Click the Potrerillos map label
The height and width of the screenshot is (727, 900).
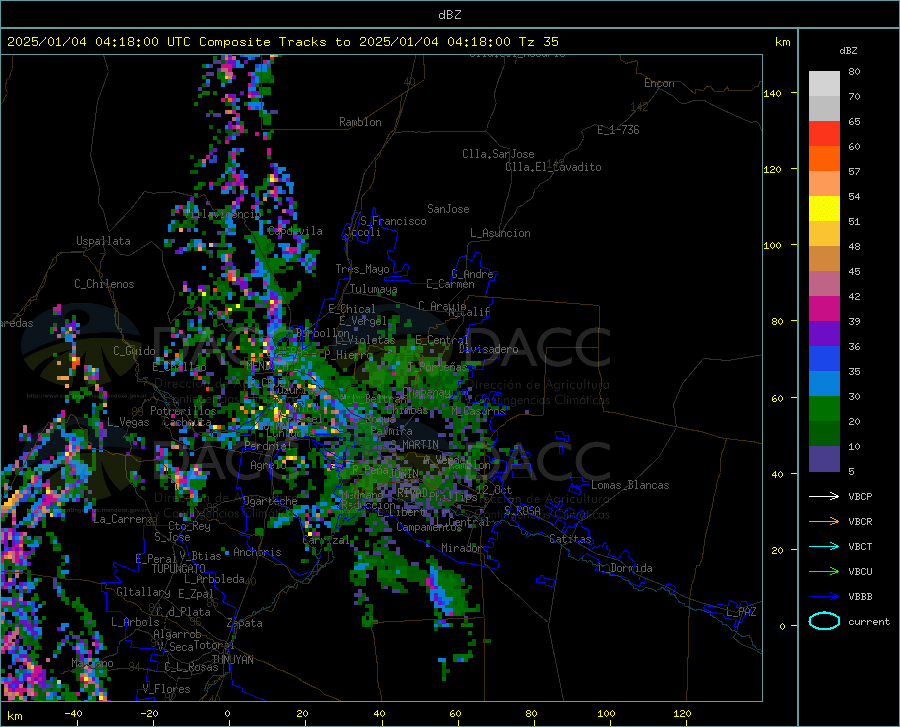(183, 411)
